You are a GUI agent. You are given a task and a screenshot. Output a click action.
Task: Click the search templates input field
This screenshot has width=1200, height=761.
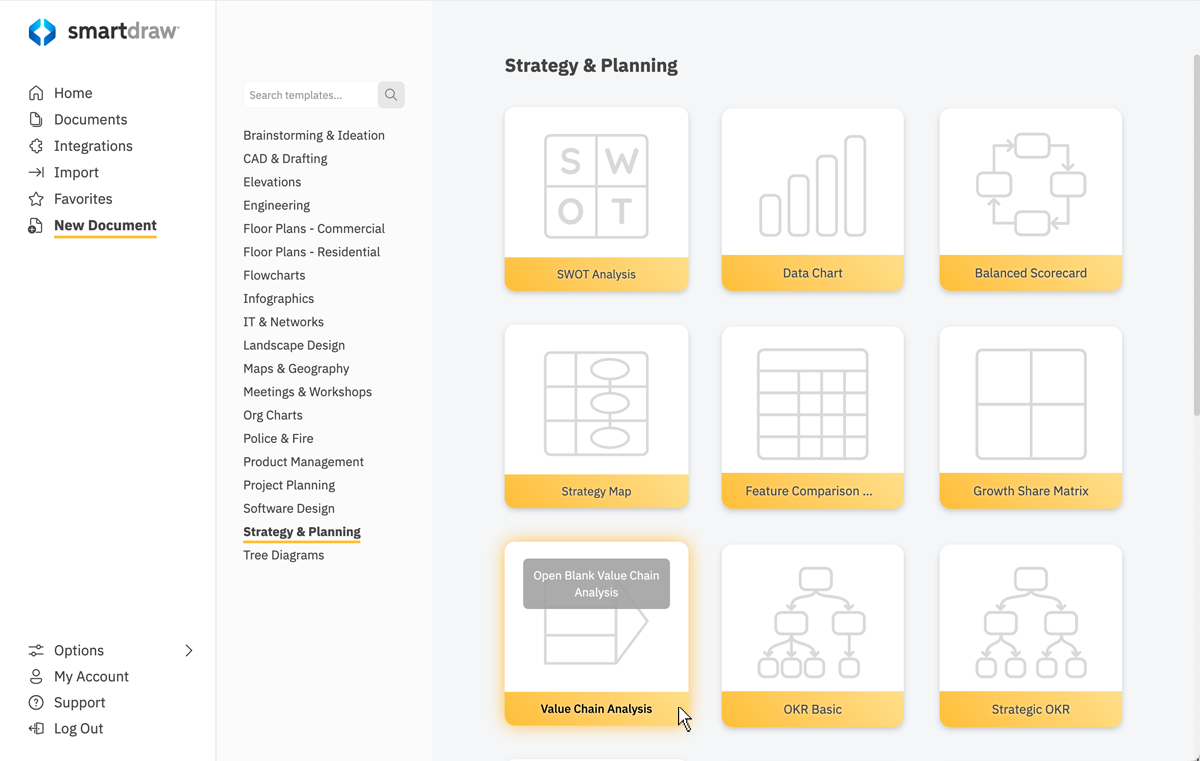pyautogui.click(x=310, y=94)
